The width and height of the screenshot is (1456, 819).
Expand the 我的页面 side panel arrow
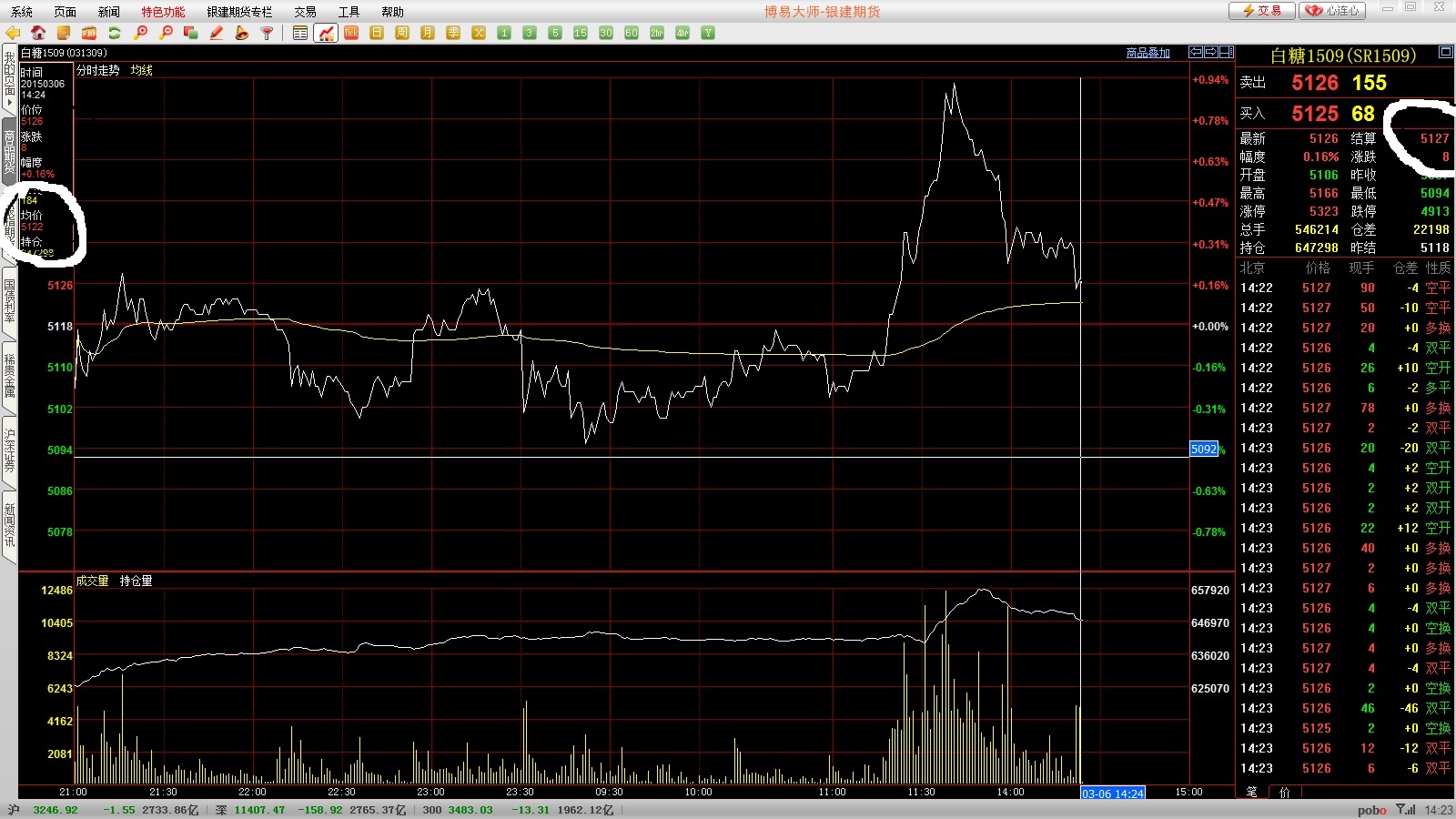coord(9,103)
